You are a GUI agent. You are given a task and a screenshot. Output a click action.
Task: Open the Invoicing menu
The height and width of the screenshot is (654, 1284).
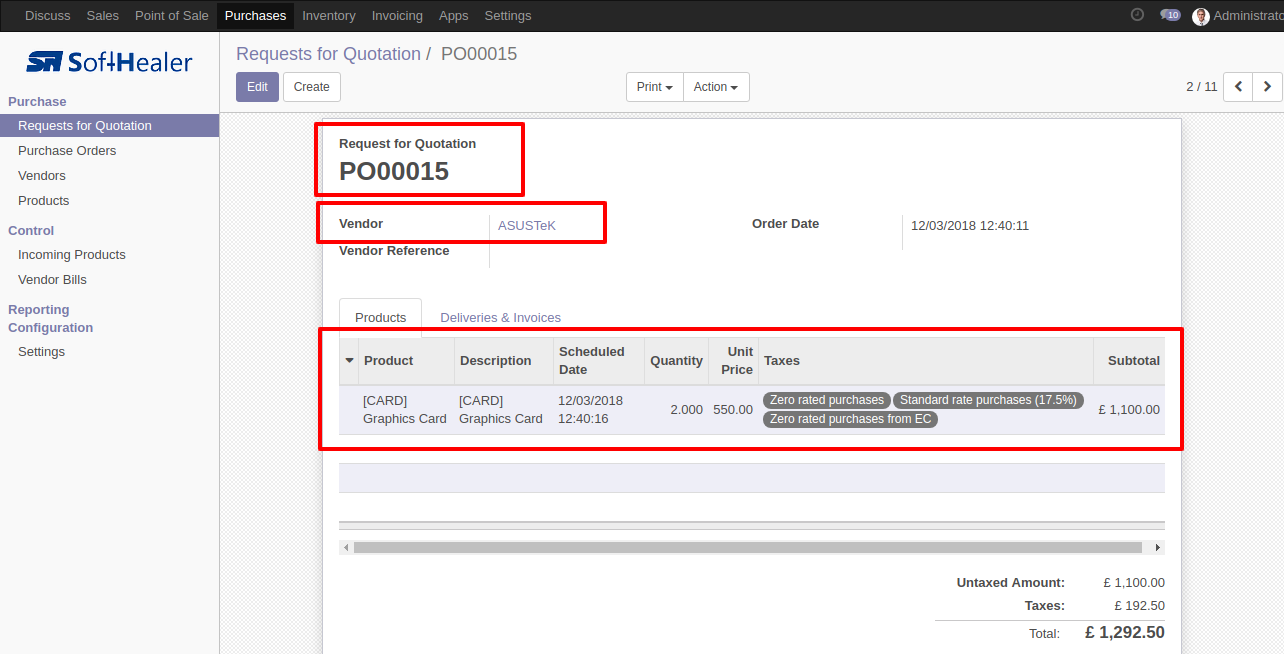[397, 15]
